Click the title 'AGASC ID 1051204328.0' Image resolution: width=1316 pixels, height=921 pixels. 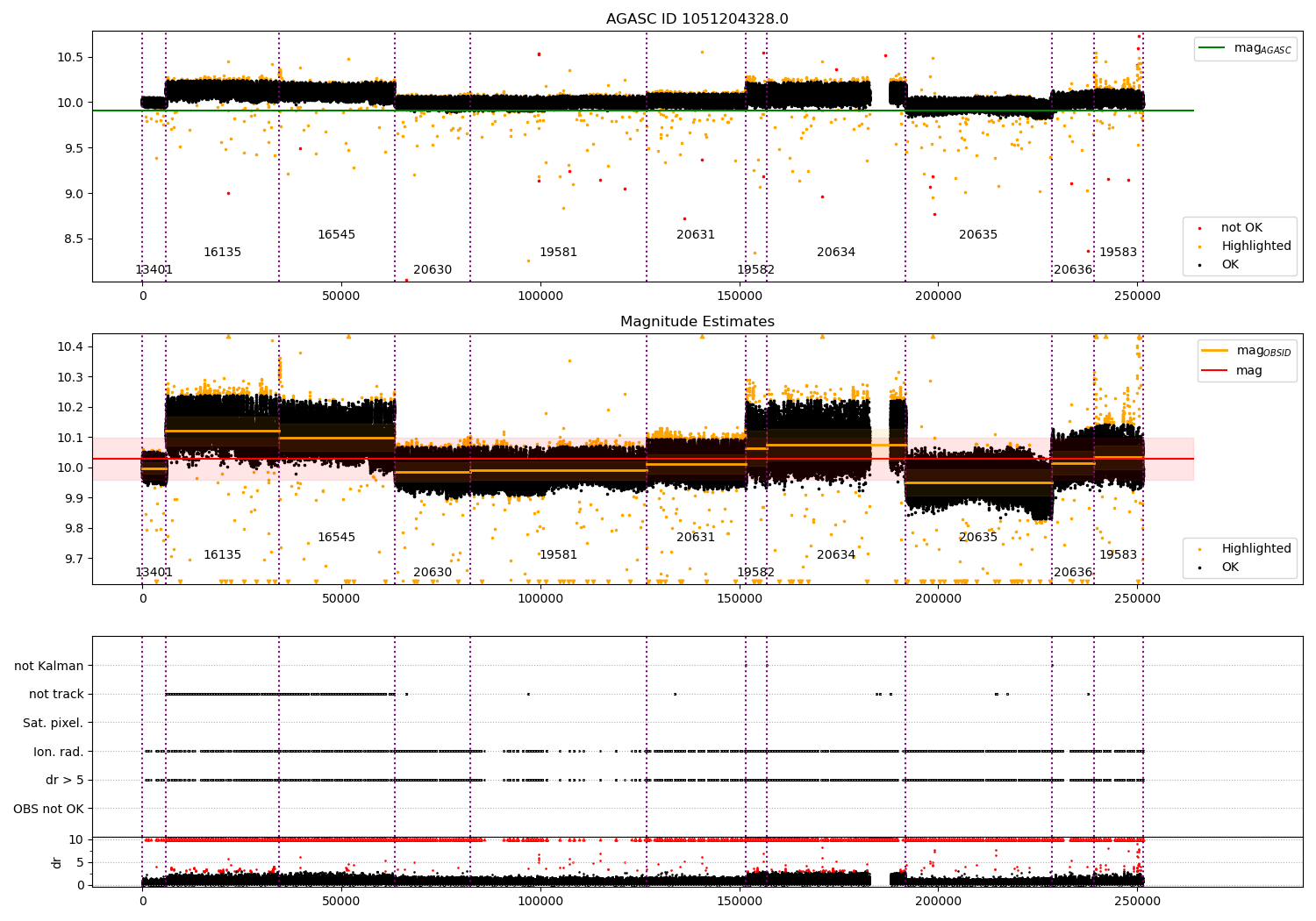(x=697, y=19)
